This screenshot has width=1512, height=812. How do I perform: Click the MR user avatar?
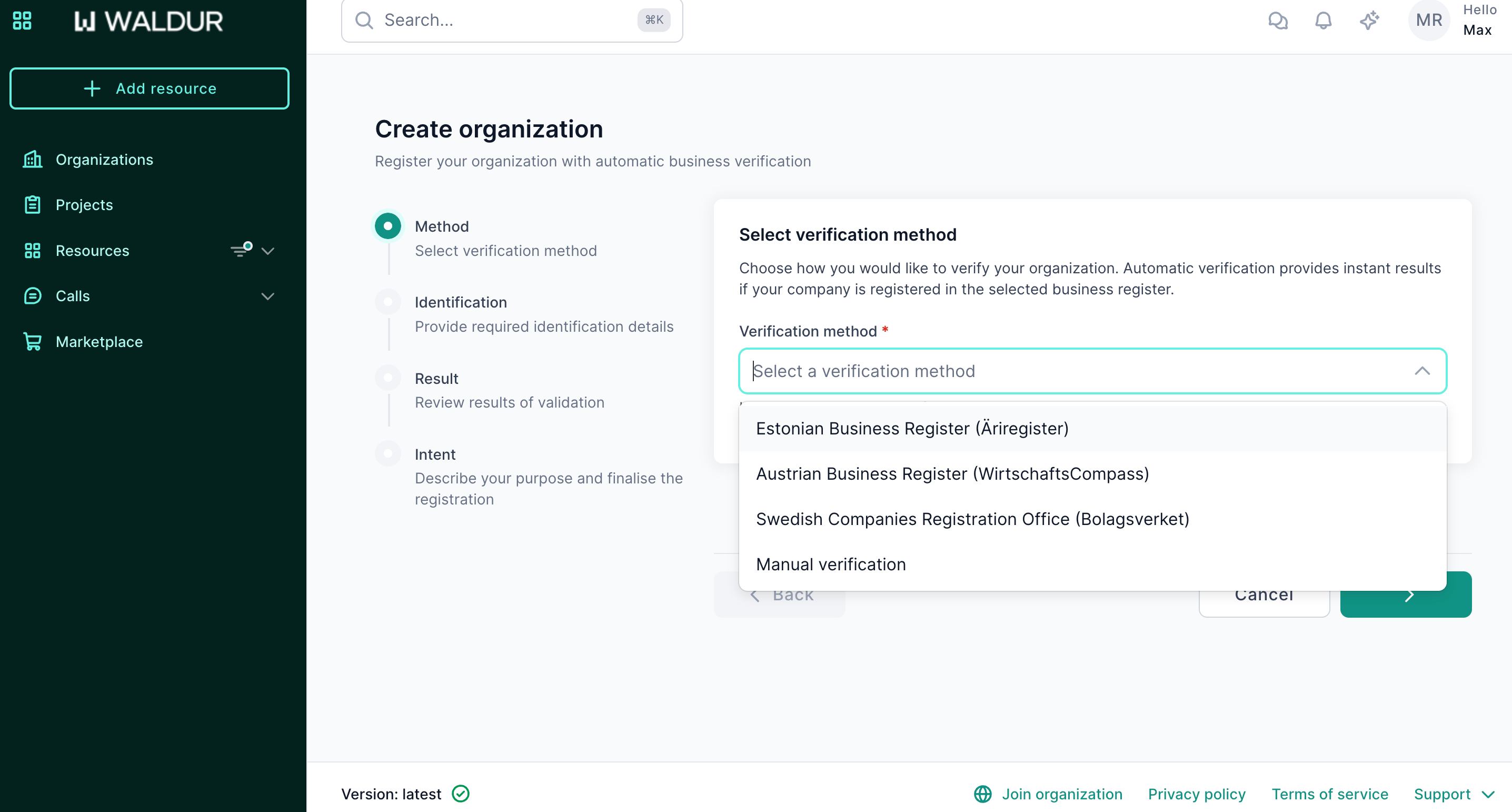1429,21
